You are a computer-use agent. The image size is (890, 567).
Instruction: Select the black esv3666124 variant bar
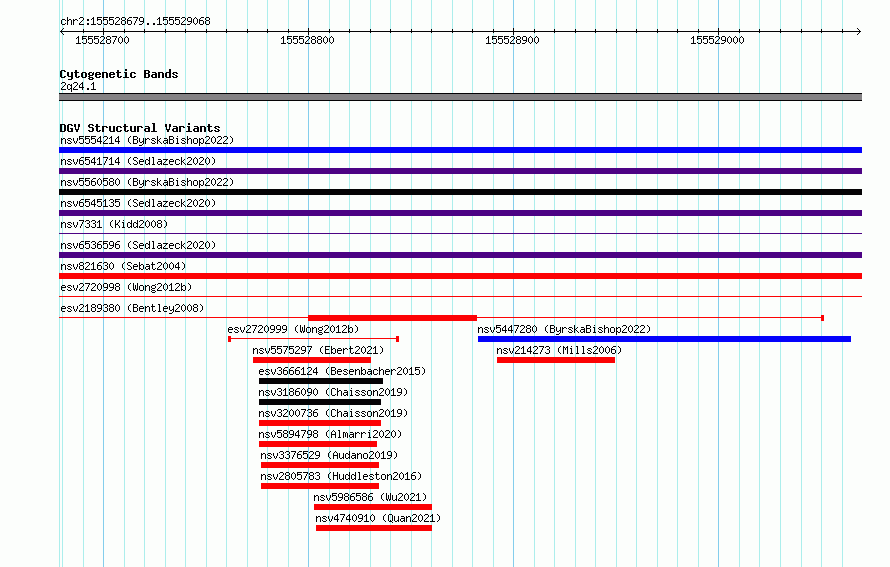coord(321,381)
